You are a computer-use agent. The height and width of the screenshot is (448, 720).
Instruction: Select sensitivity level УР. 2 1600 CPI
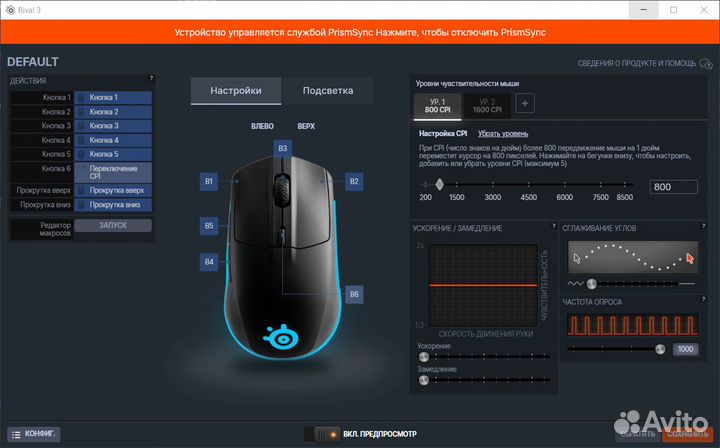pos(487,106)
